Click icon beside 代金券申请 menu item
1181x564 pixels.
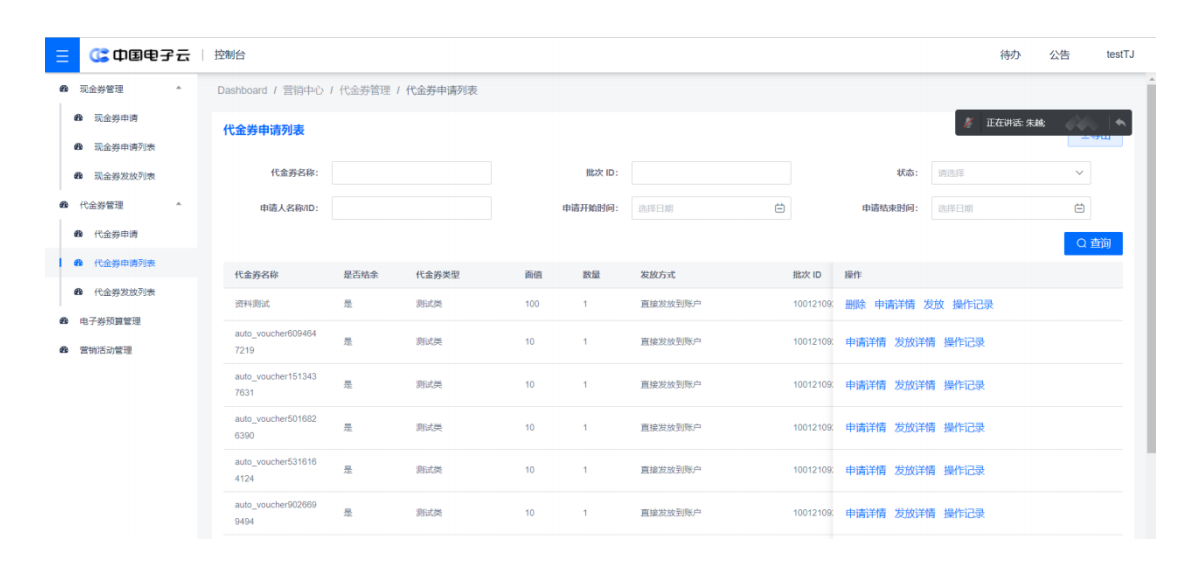[x=78, y=234]
